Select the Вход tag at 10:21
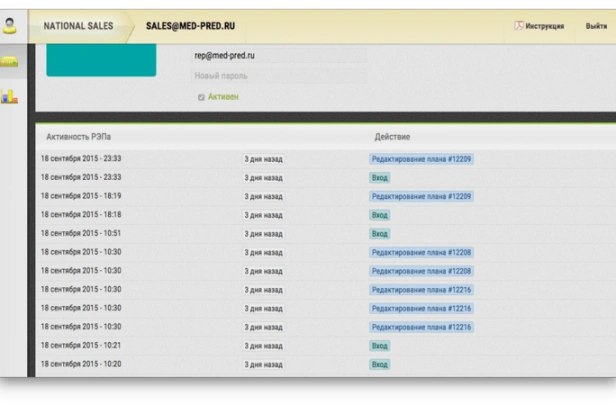The height and width of the screenshot is (405, 616). (x=380, y=346)
